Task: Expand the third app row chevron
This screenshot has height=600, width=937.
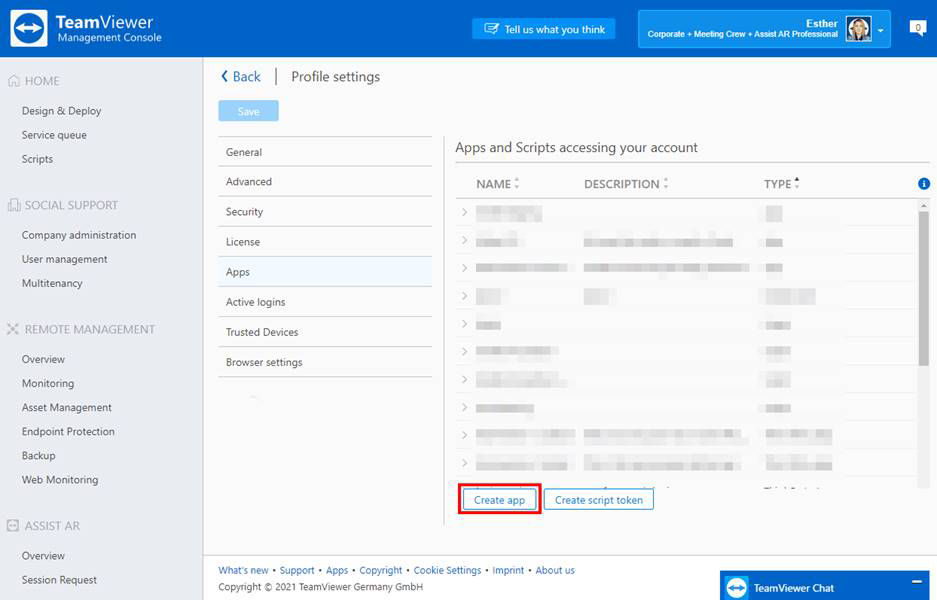Action: [x=464, y=268]
